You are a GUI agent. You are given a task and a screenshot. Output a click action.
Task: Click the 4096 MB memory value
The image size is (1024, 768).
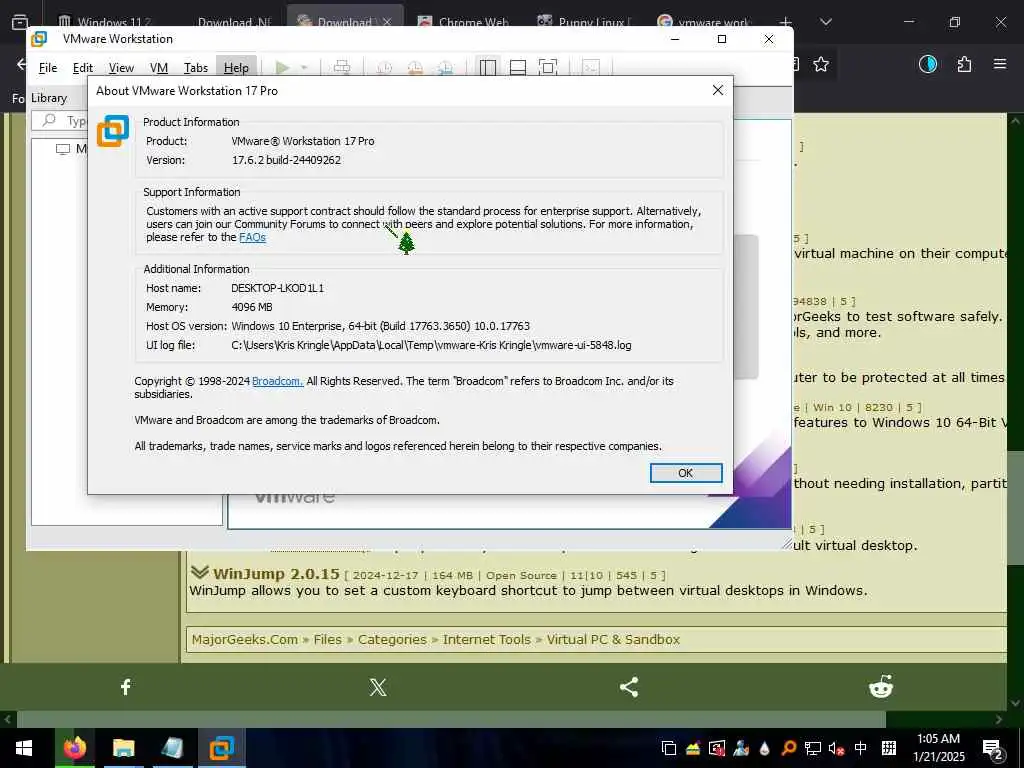[252, 307]
